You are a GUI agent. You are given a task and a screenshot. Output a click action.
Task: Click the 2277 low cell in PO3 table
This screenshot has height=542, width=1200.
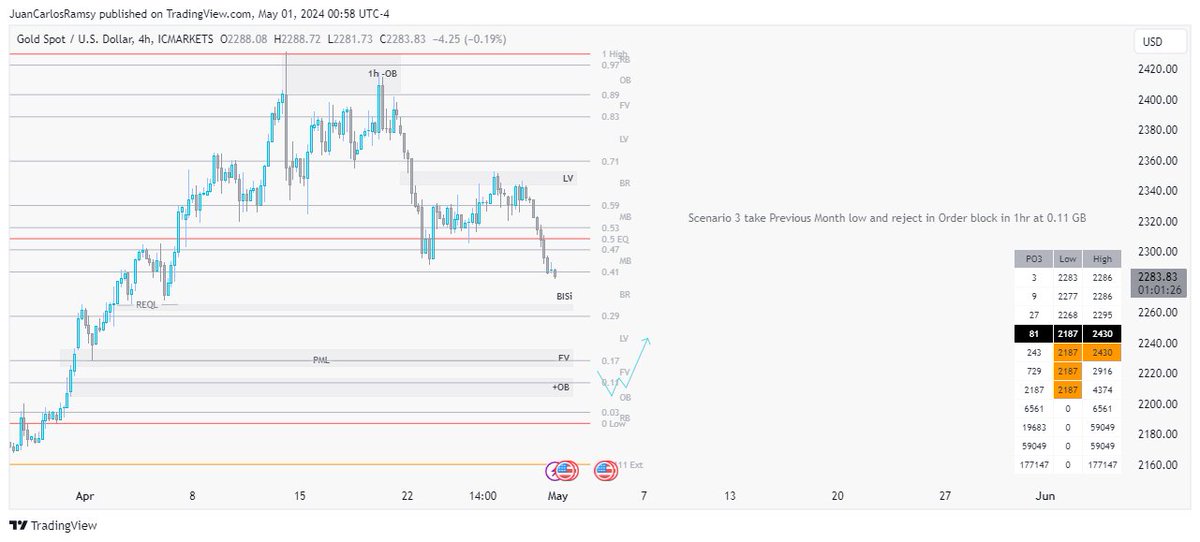(x=1068, y=296)
